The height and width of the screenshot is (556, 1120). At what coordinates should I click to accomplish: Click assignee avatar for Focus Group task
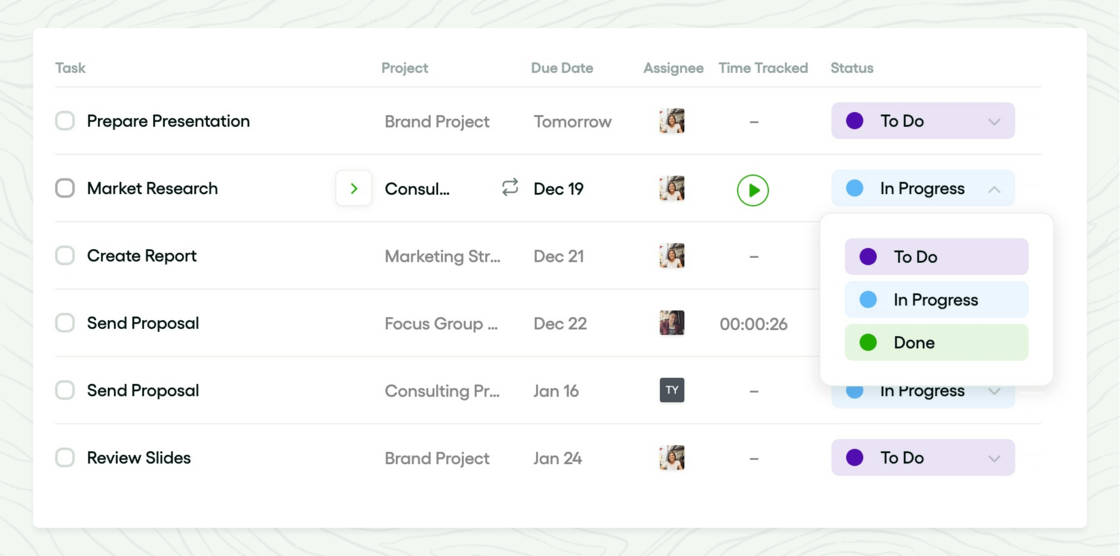click(672, 323)
